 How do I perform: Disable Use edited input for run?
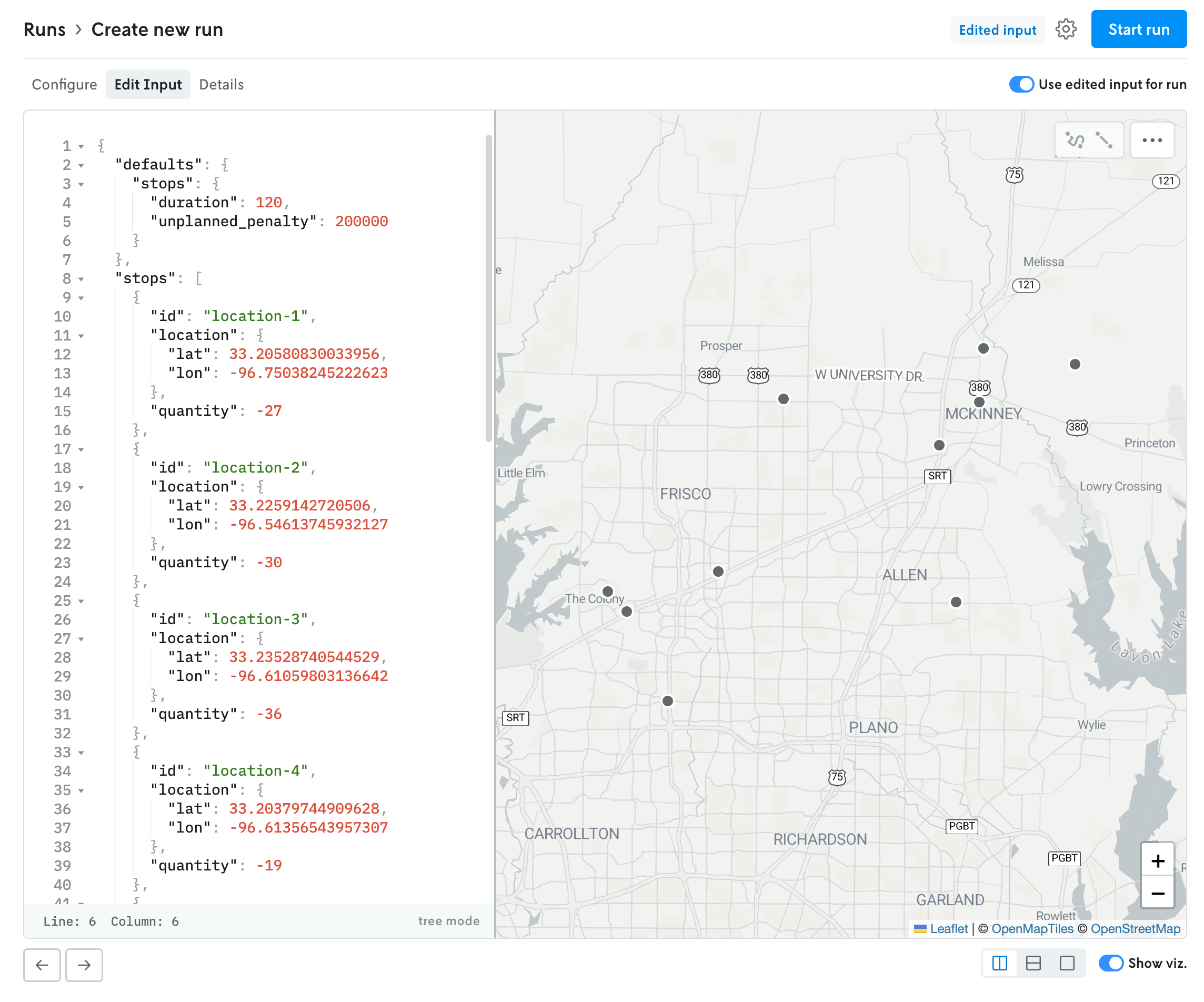pyautogui.click(x=1021, y=84)
